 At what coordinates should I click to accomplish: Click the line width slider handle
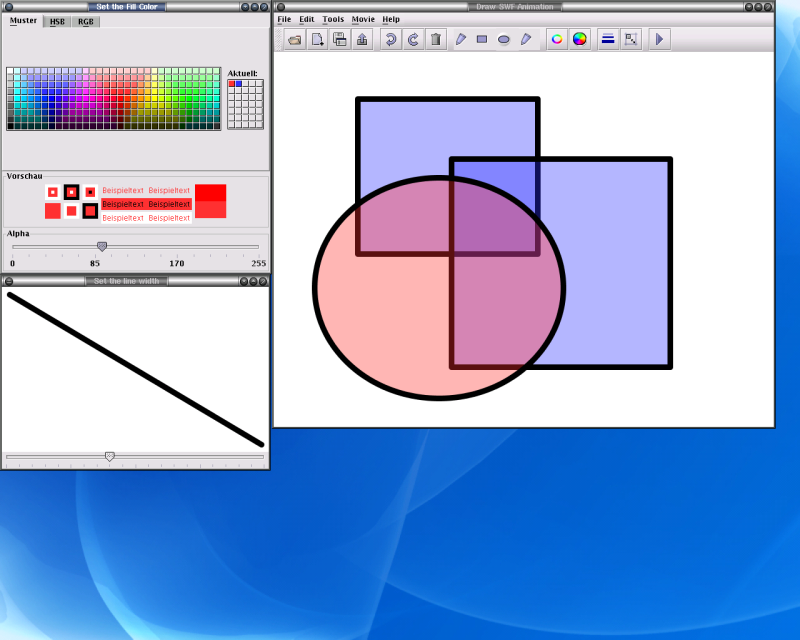pyautogui.click(x=110, y=457)
